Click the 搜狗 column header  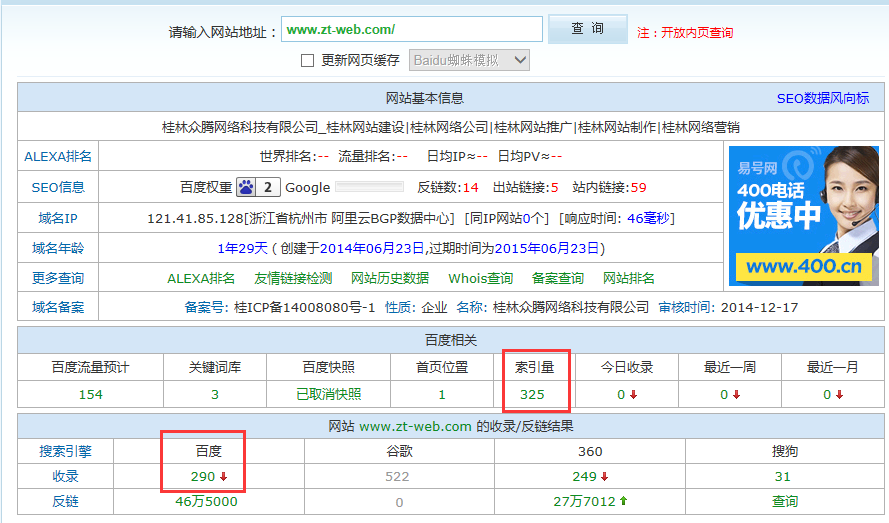[x=785, y=452]
